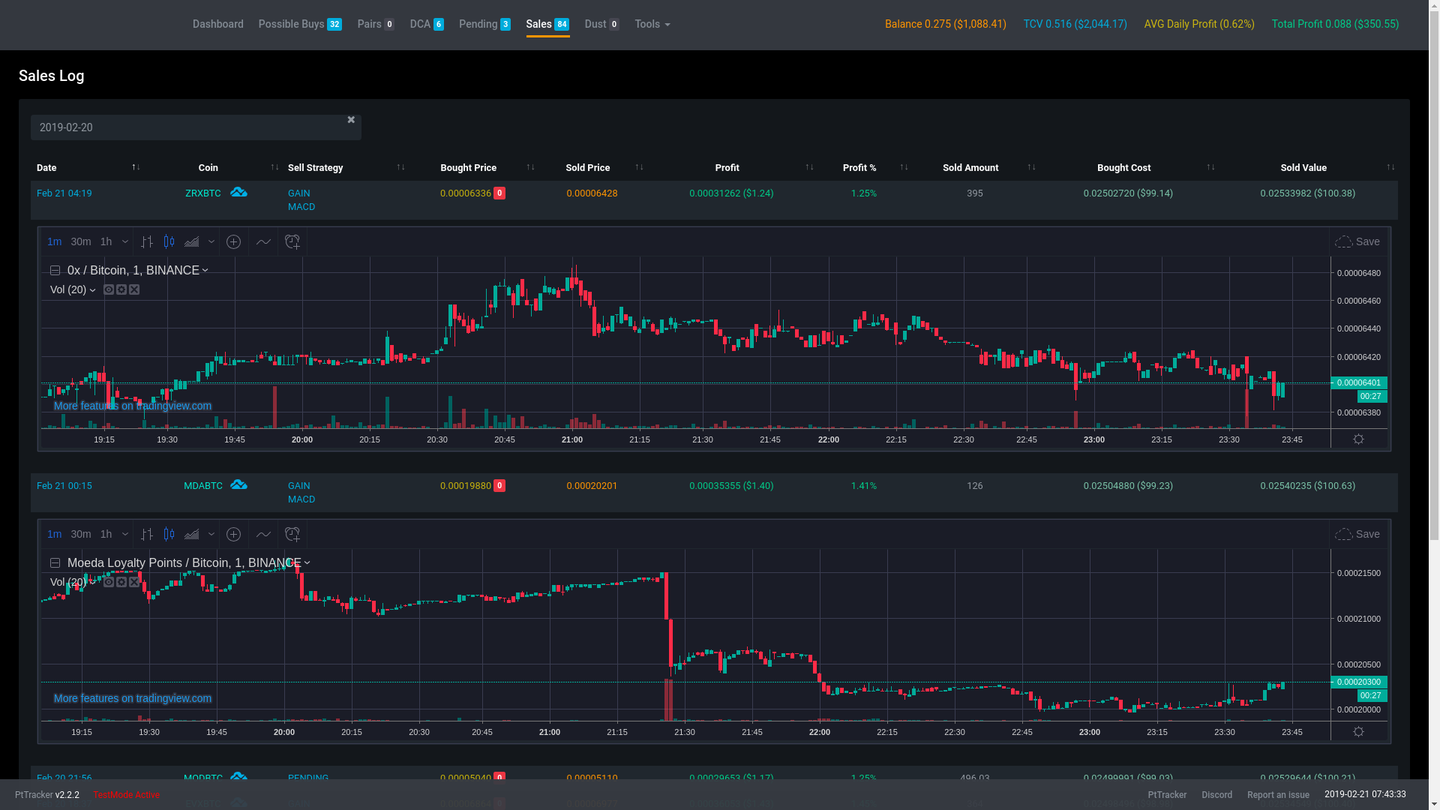The image size is (1440, 810).
Task: Create alert with clock icon in Moeda chart
Action: [292, 534]
